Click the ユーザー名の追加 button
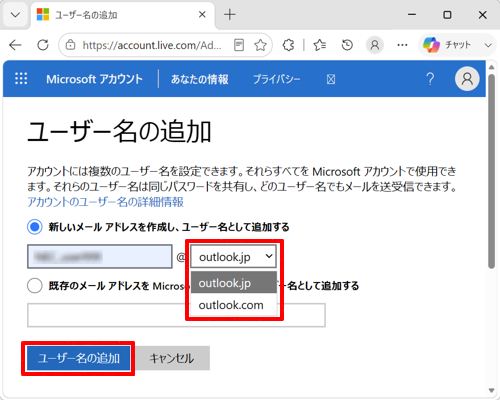The height and width of the screenshot is (400, 500). pyautogui.click(x=78, y=358)
